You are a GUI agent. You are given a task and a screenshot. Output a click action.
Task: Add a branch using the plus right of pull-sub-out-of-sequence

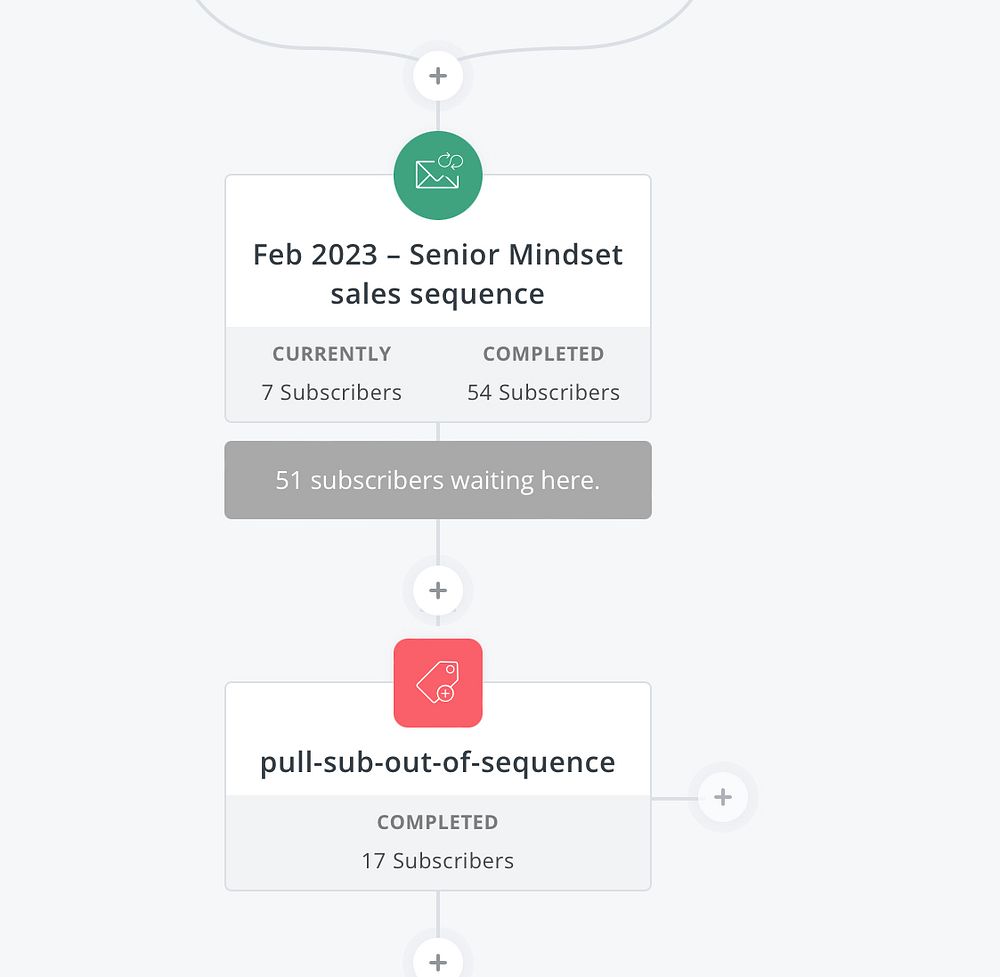tap(723, 797)
